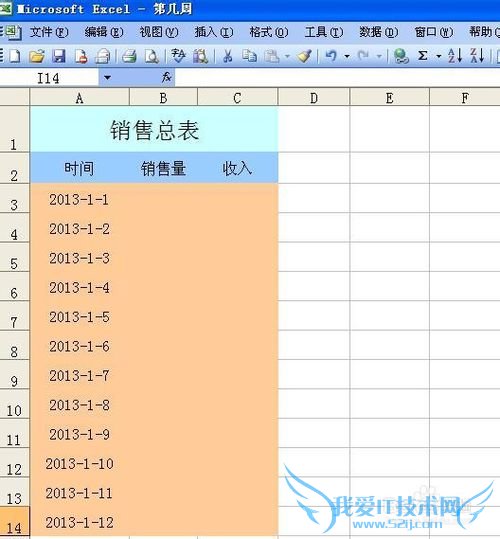Print the sheet using the printer icon
This screenshot has height=539, width=500.
click(x=129, y=56)
